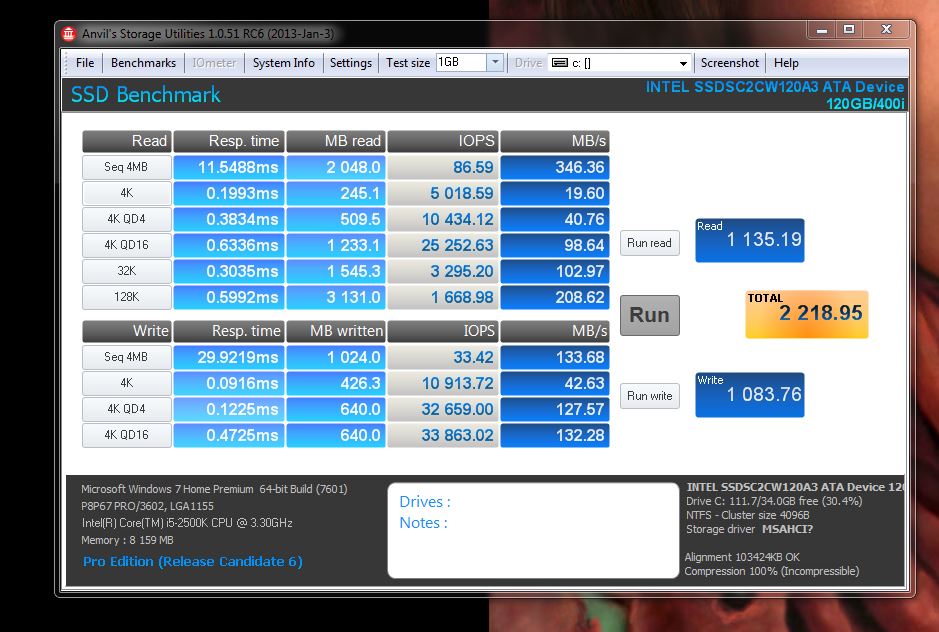
Task: Select the write 4K QD16 test button
Action: pyautogui.click(x=126, y=435)
